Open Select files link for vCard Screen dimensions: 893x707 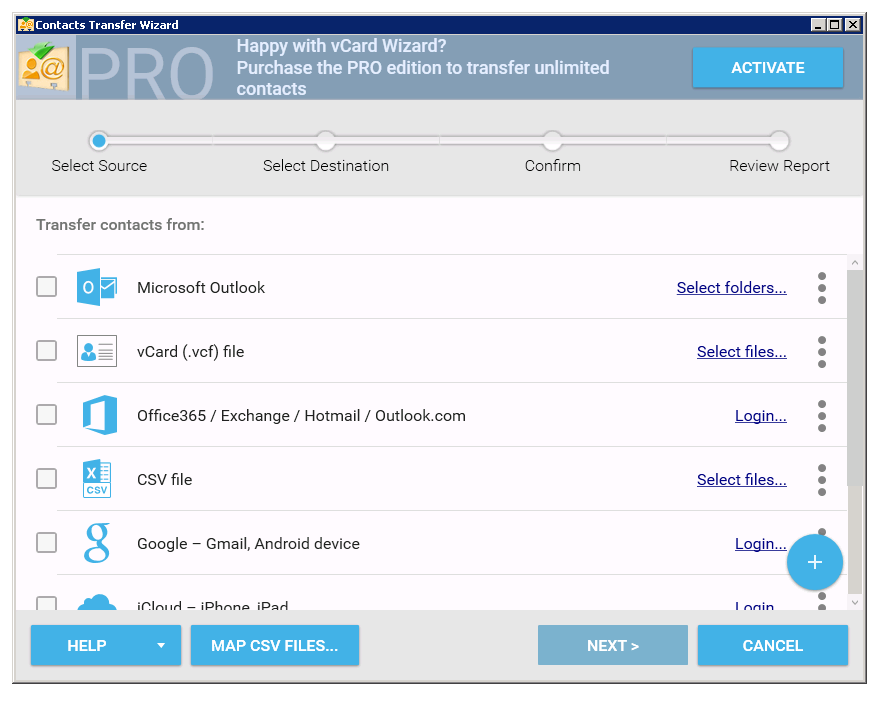742,352
